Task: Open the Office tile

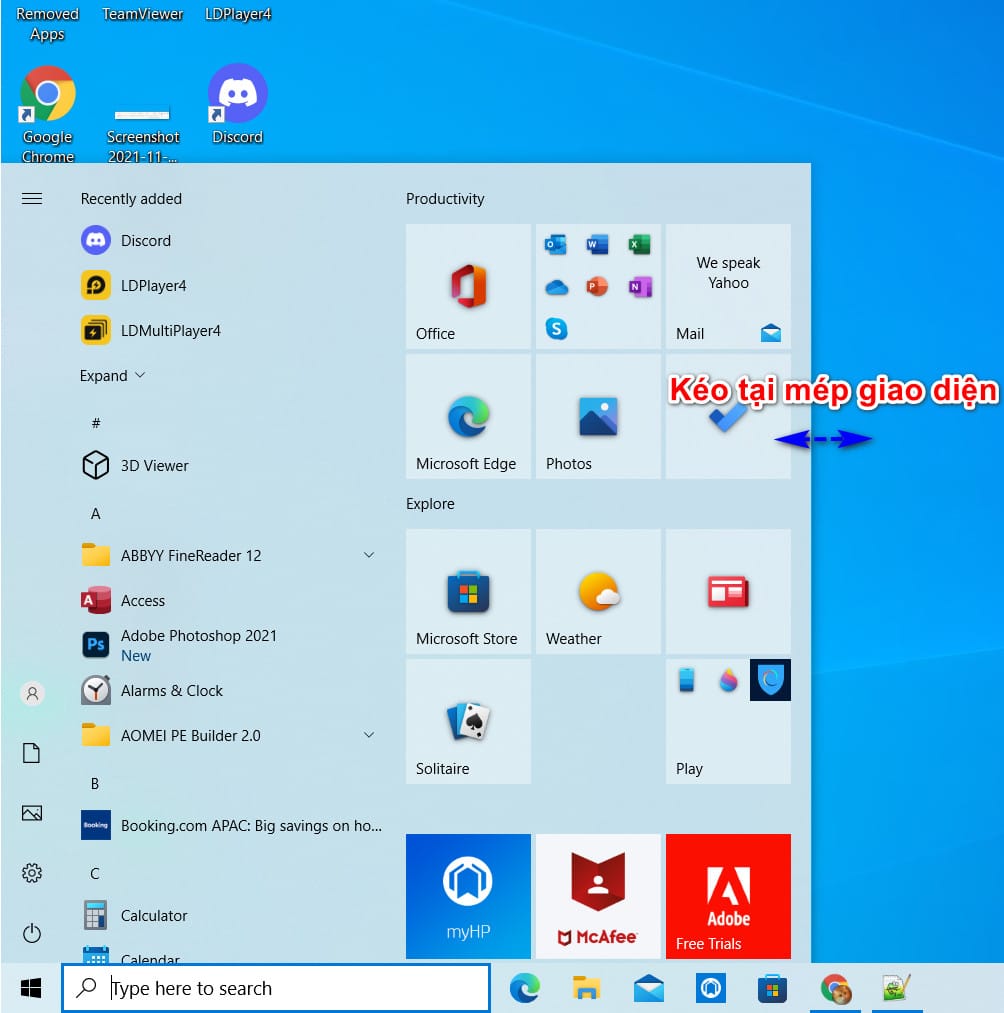Action: click(468, 286)
